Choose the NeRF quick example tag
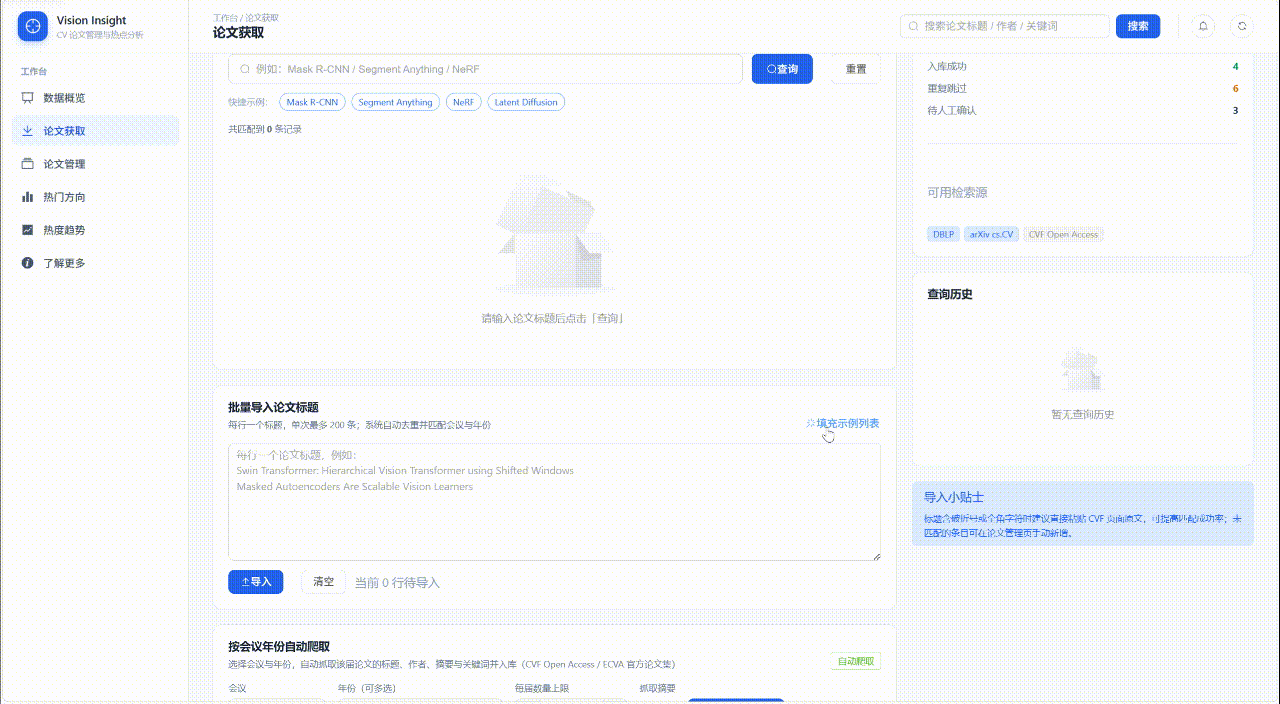 tap(464, 102)
